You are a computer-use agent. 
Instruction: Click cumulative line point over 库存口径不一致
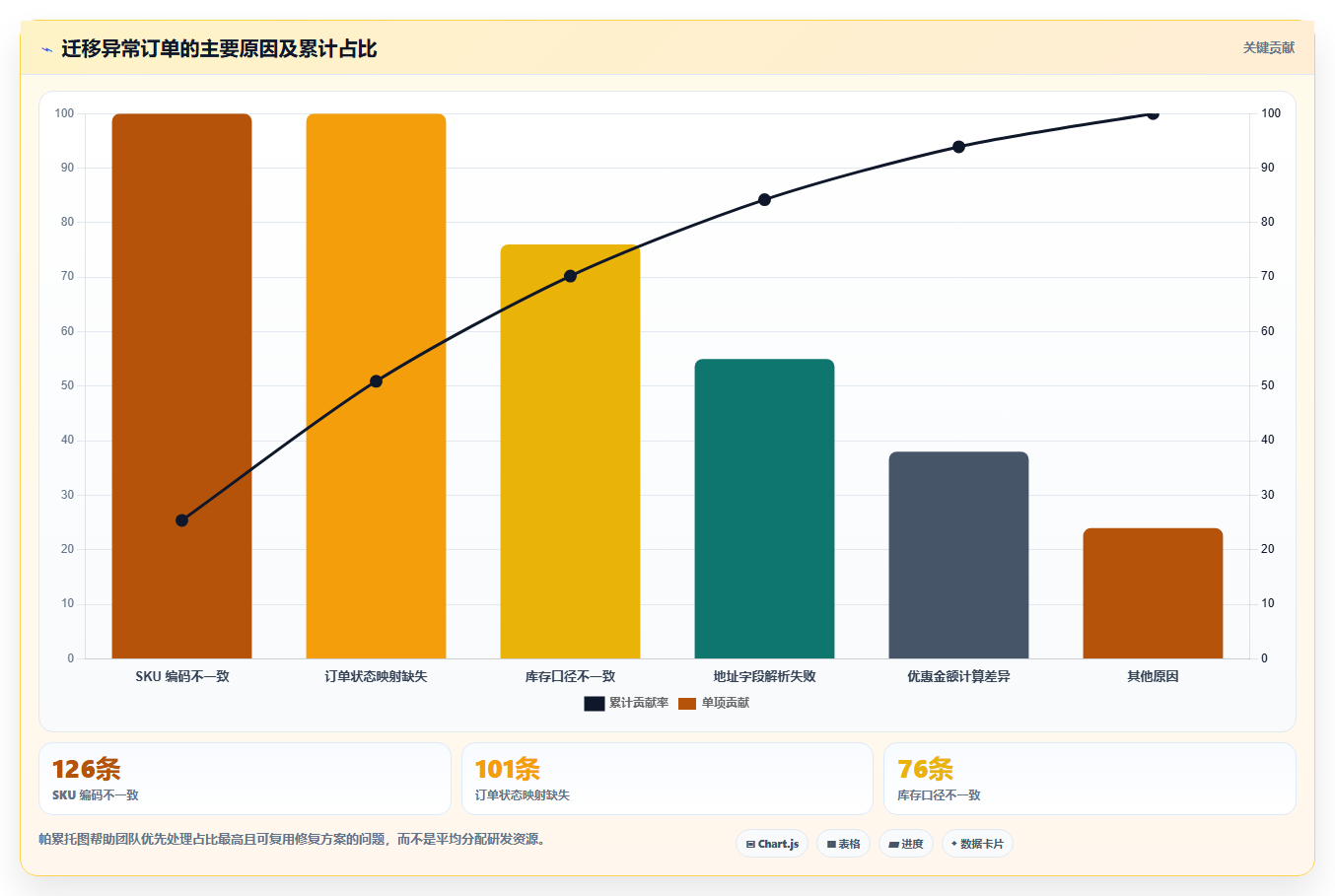570,276
